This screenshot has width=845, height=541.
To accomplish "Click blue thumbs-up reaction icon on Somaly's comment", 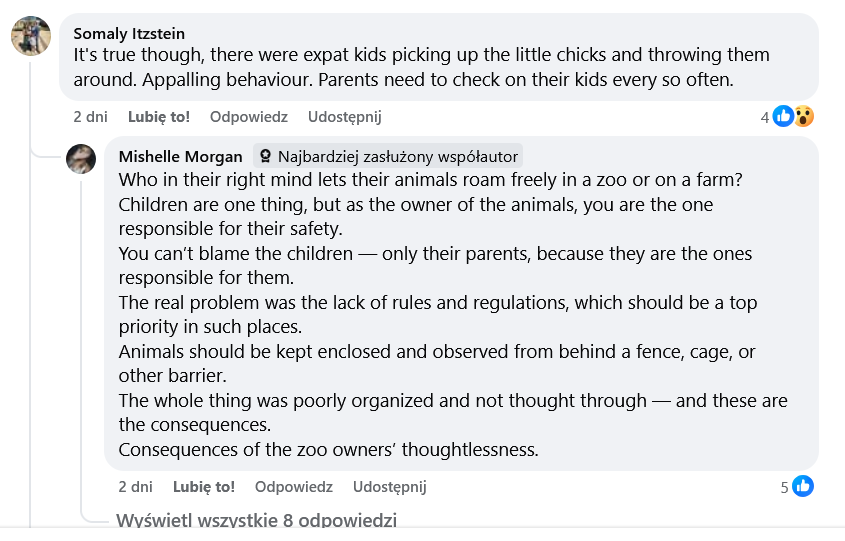I will [784, 117].
